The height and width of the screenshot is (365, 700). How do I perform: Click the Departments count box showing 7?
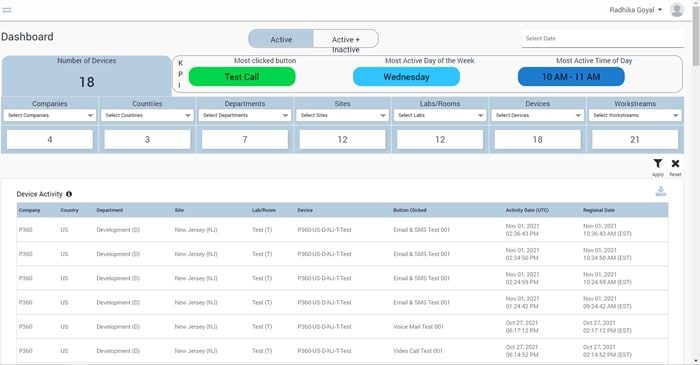pyautogui.click(x=245, y=139)
